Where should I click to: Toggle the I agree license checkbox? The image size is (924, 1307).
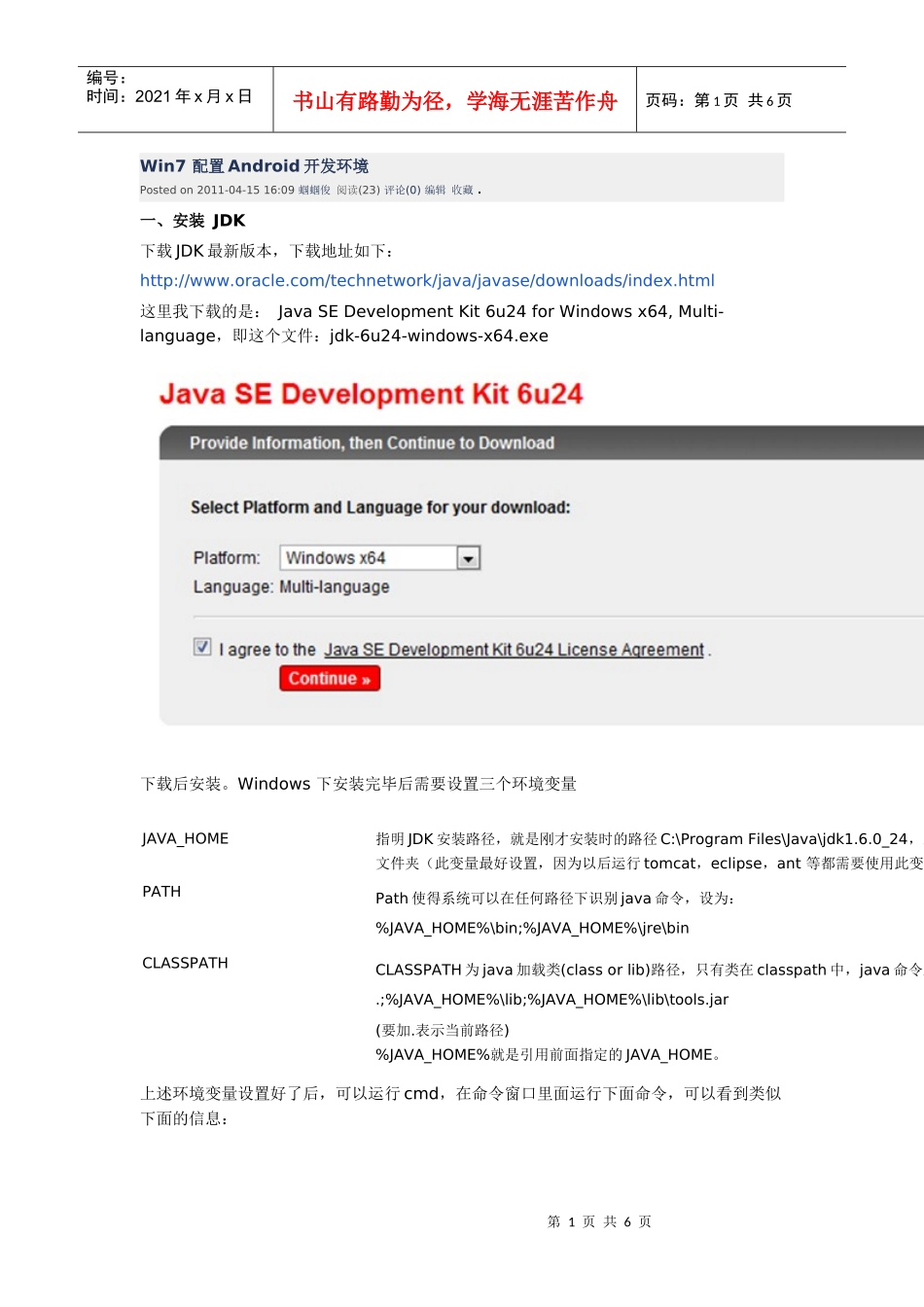(x=202, y=647)
